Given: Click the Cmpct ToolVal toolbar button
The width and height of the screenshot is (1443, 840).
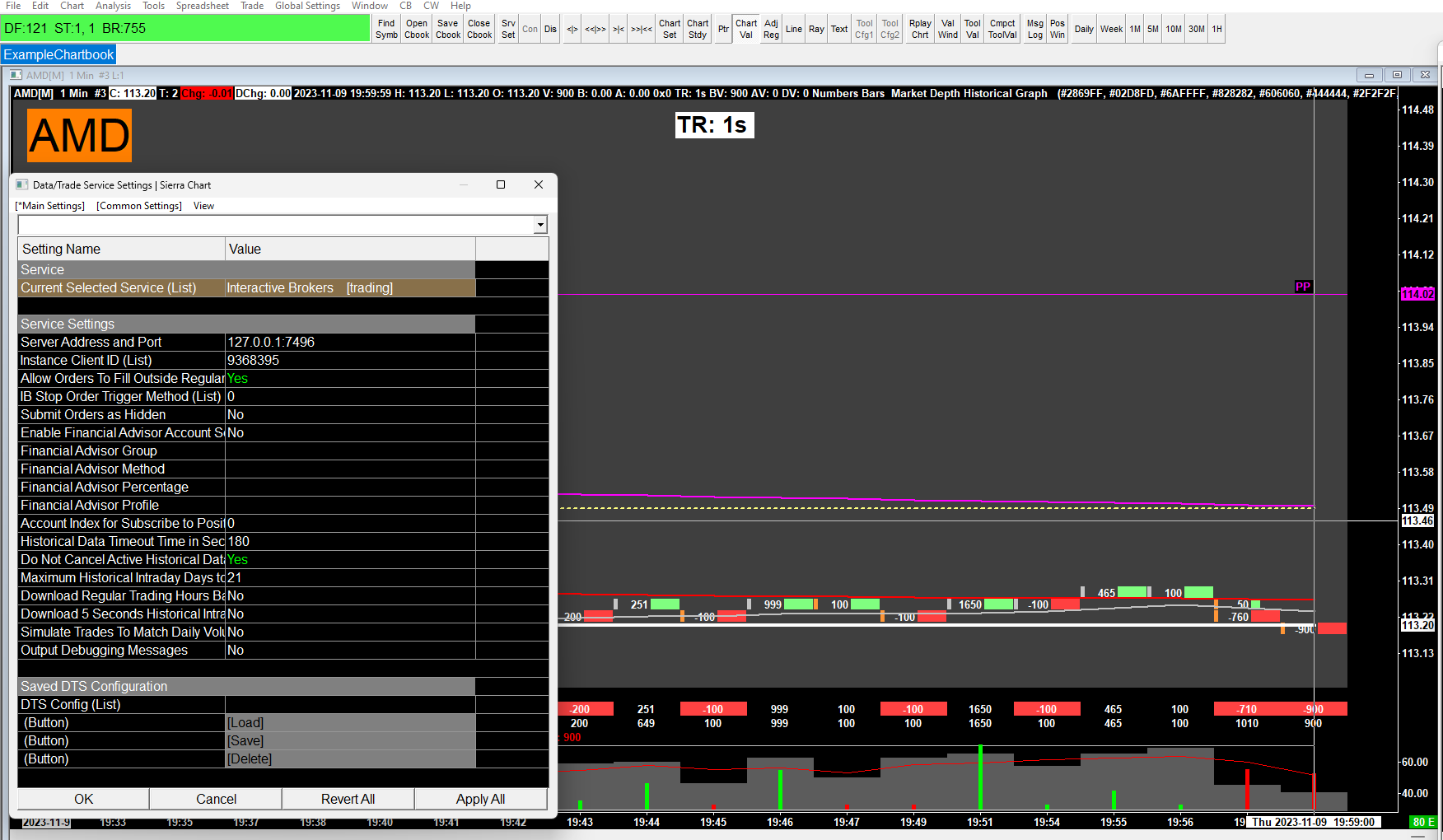Looking at the screenshot, I should click(x=1002, y=29).
